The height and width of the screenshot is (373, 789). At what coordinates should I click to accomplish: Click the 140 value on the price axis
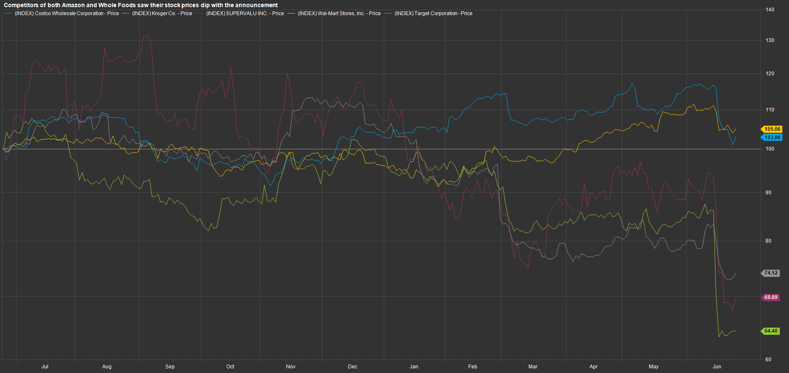pyautogui.click(x=770, y=9)
